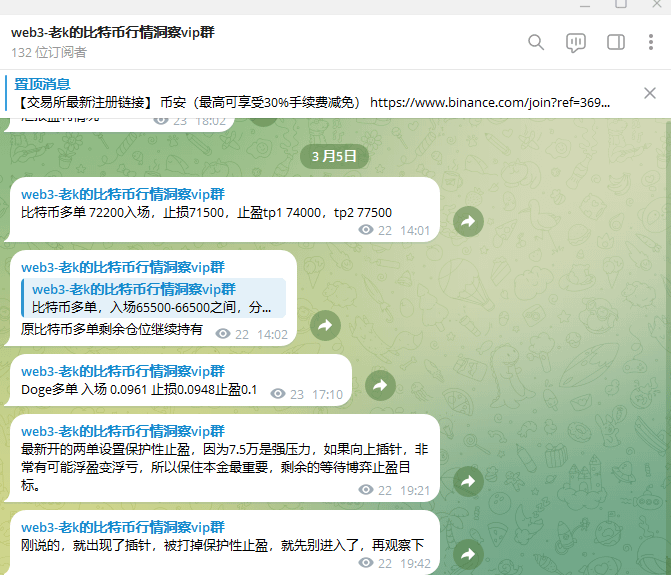671x575 pixels.
Task: Click the views eye icon on 14:01 message
Action: pyautogui.click(x=365, y=230)
